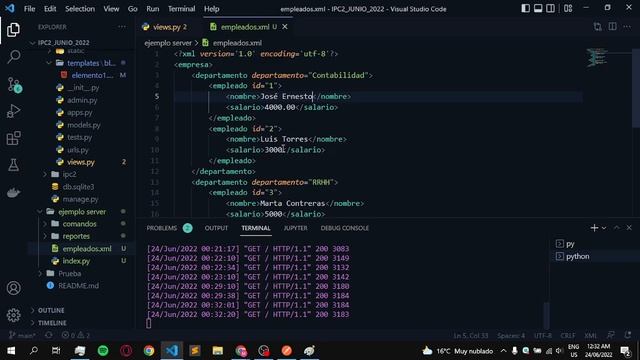
Task: Open File menu
Action: pyautogui.click(x=29, y=9)
